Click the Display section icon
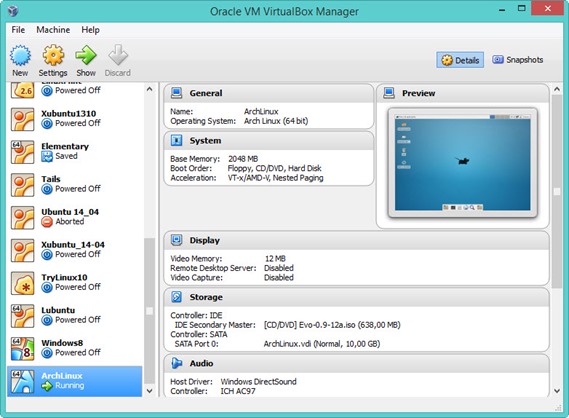The height and width of the screenshot is (418, 569). (176, 240)
